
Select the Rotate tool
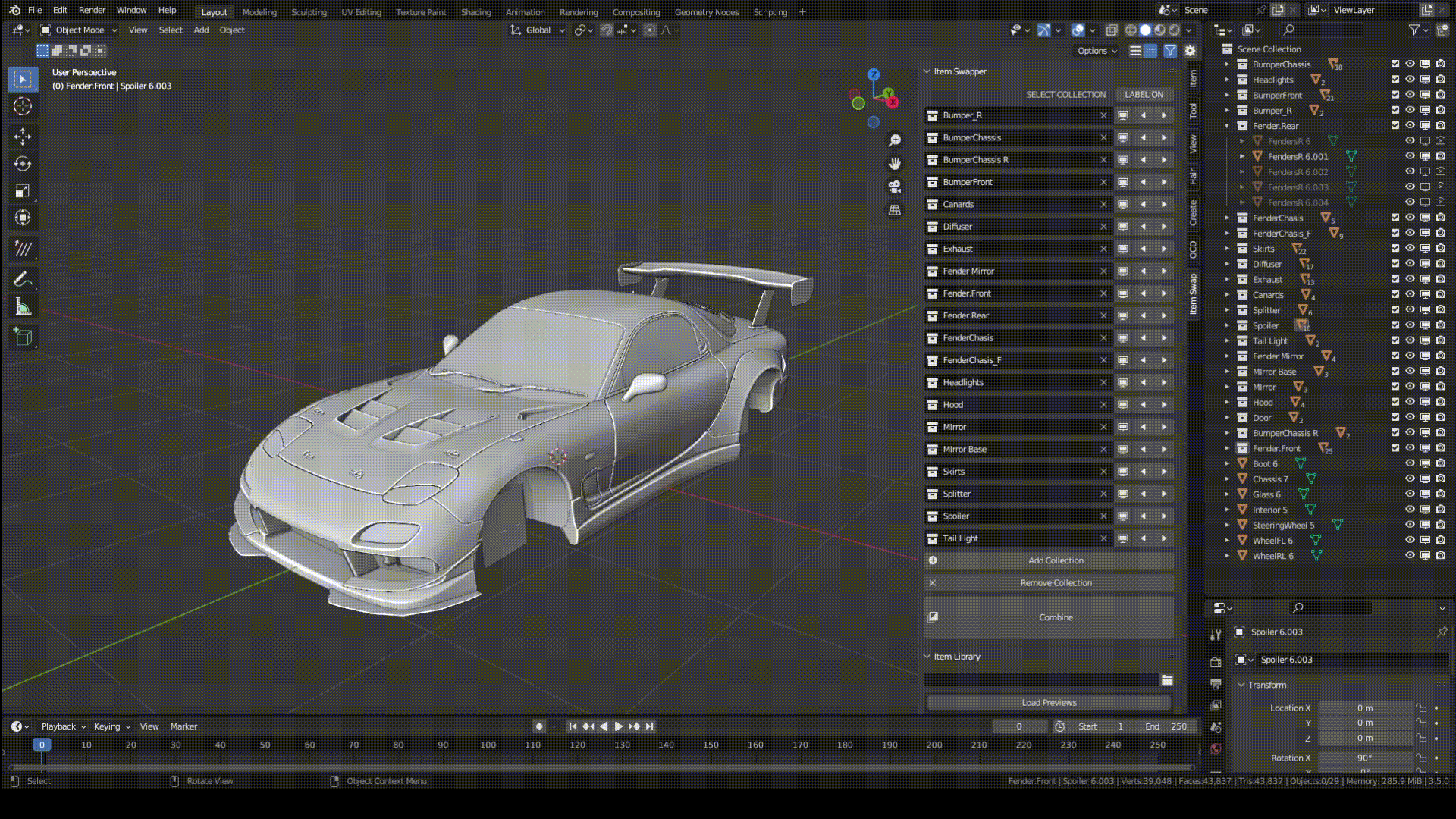point(23,164)
